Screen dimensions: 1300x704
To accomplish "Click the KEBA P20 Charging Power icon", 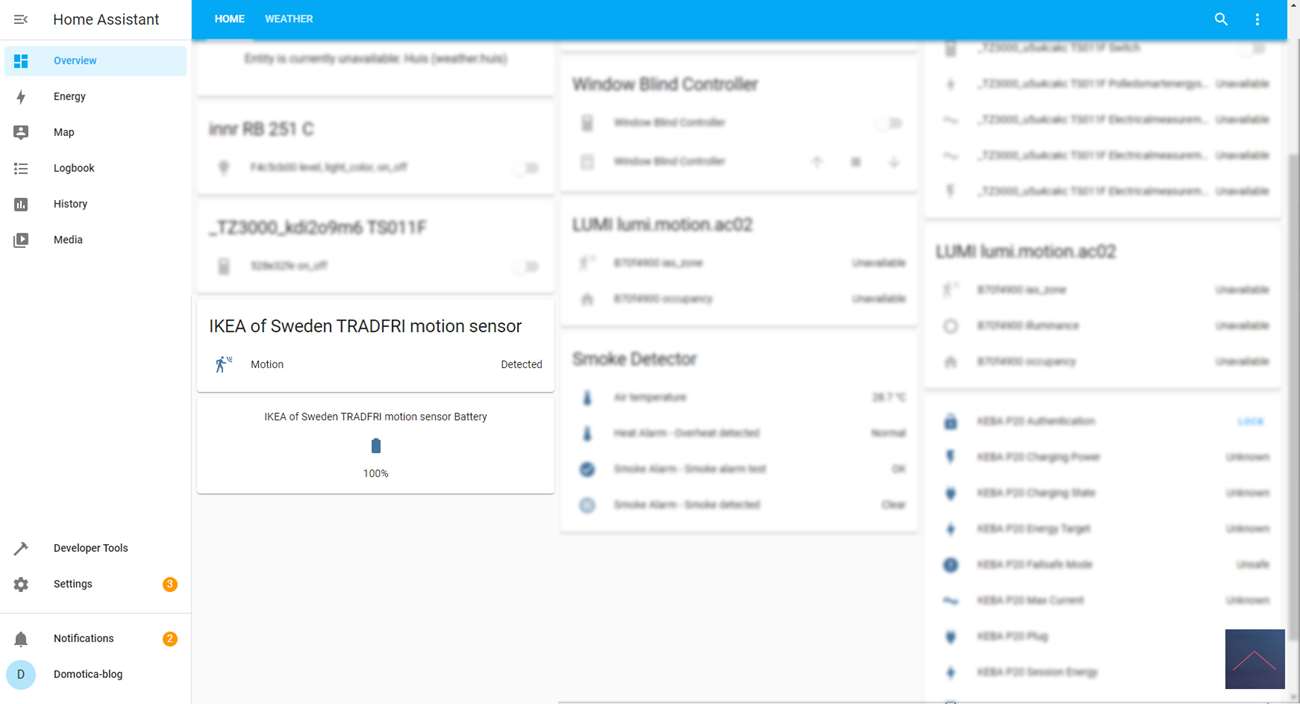I will pyautogui.click(x=951, y=457).
